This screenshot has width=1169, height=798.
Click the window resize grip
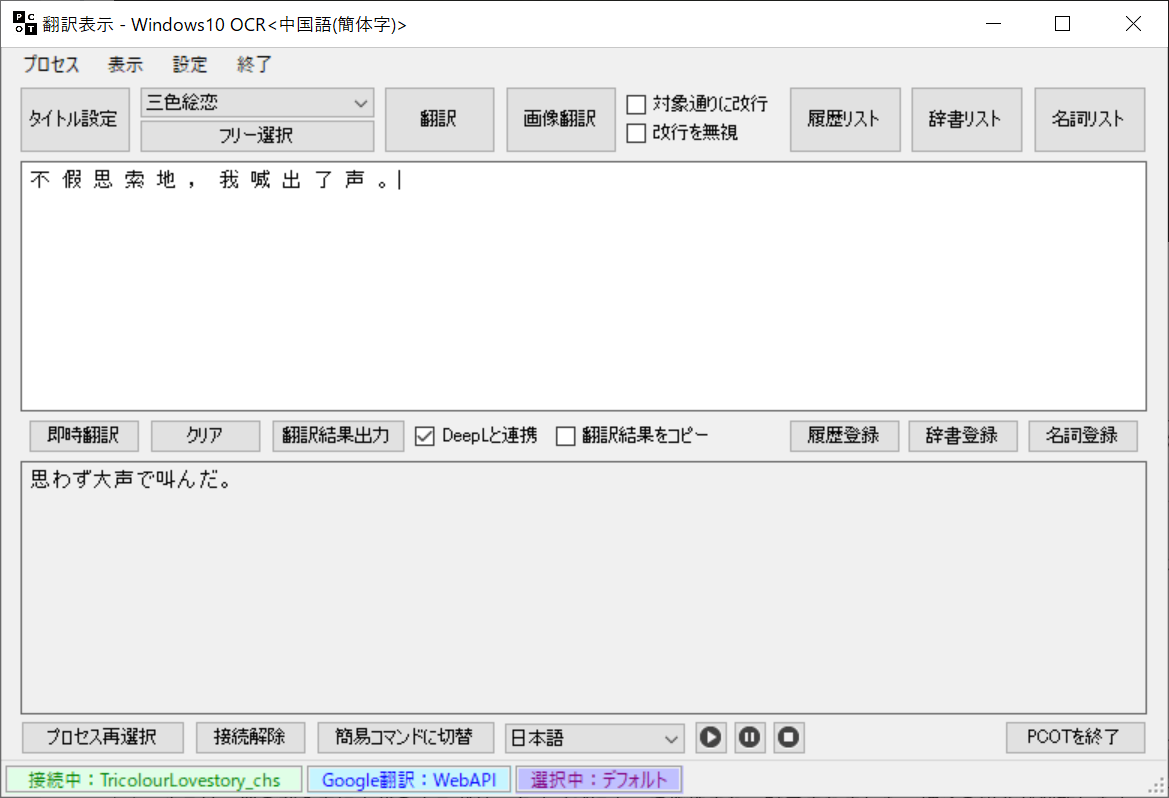(x=1157, y=786)
